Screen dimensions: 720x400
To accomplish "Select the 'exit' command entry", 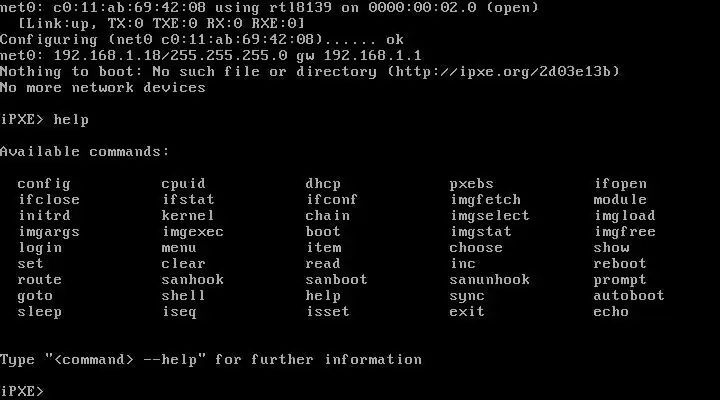I will pos(467,311).
